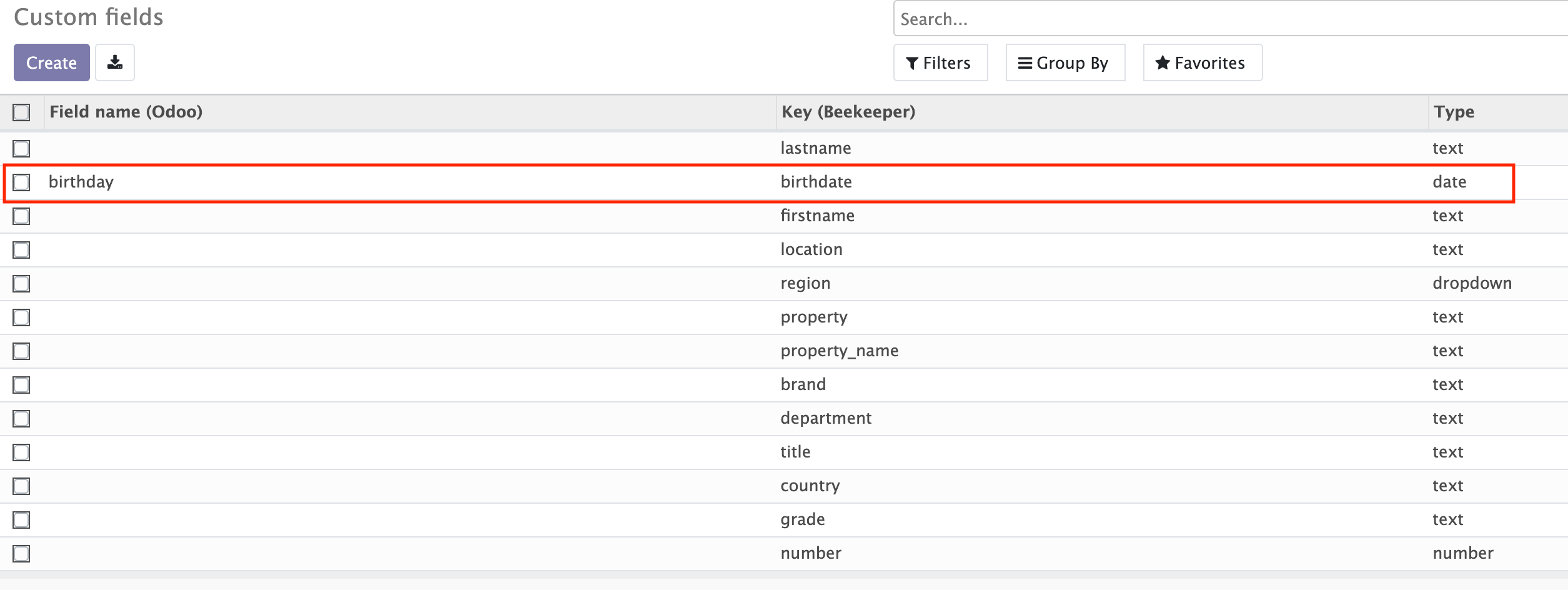This screenshot has width=1568, height=590.
Task: Check the brand row checkbox
Action: pyautogui.click(x=21, y=385)
